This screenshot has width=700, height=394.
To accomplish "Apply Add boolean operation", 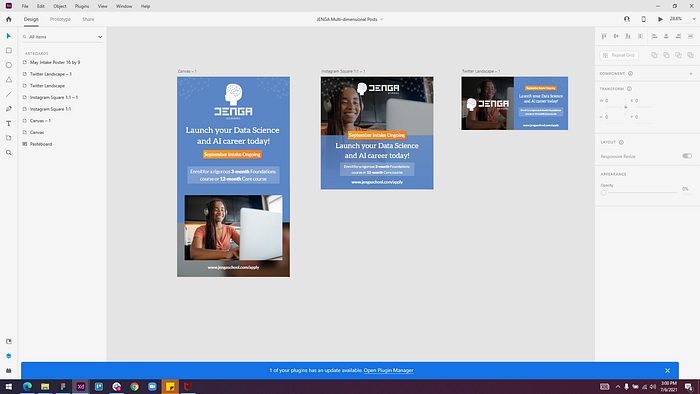I will 654,55.
